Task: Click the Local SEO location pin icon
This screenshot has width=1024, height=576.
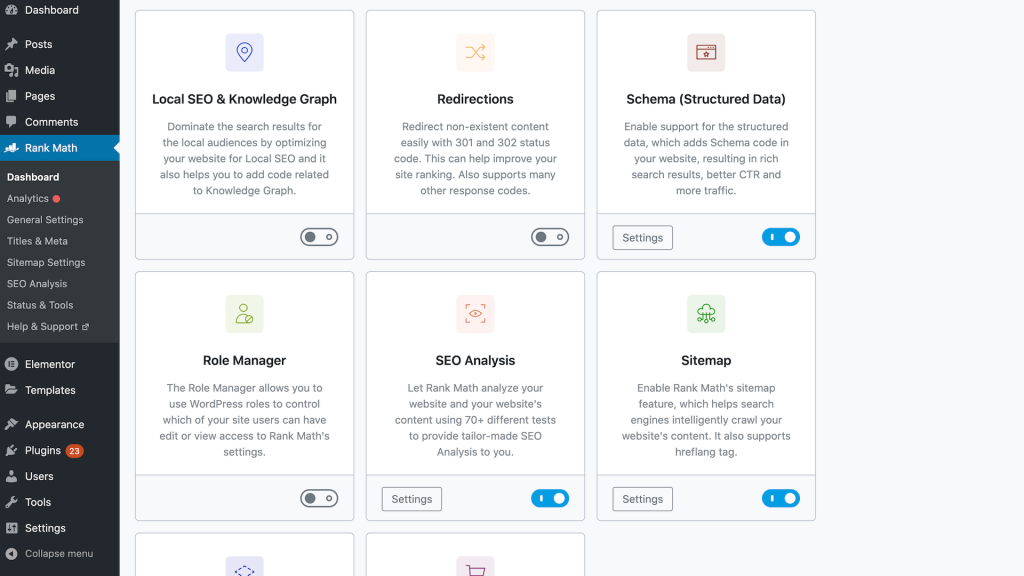Action: point(244,52)
